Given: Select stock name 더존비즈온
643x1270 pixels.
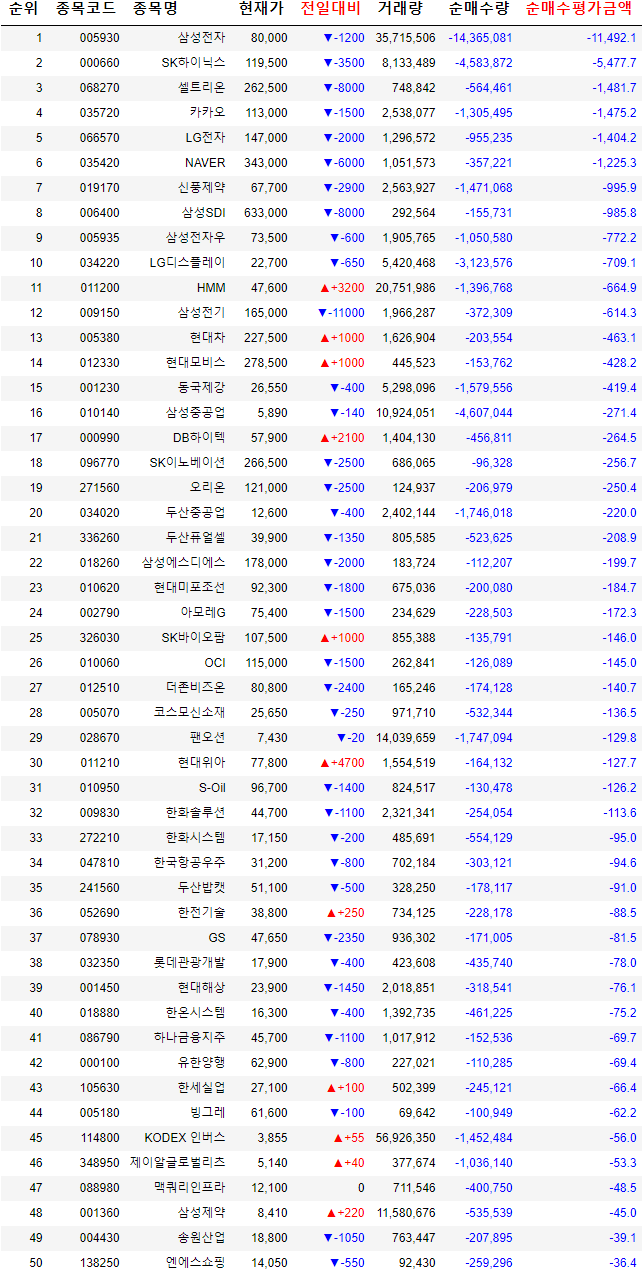Looking at the screenshot, I should click(x=197, y=688).
